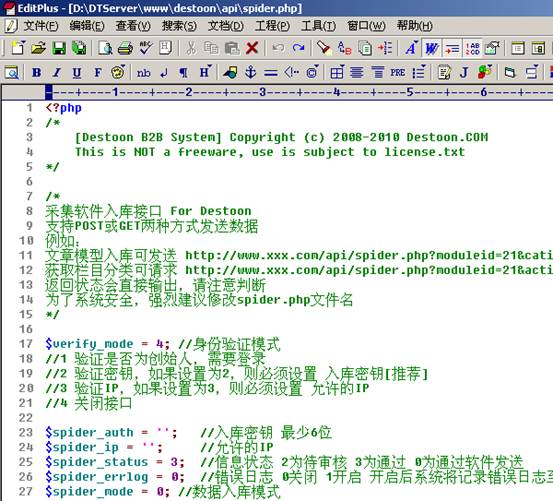Insert a Font tag with the F icon
Viewport: 553px width, 501px height.
coord(97,73)
